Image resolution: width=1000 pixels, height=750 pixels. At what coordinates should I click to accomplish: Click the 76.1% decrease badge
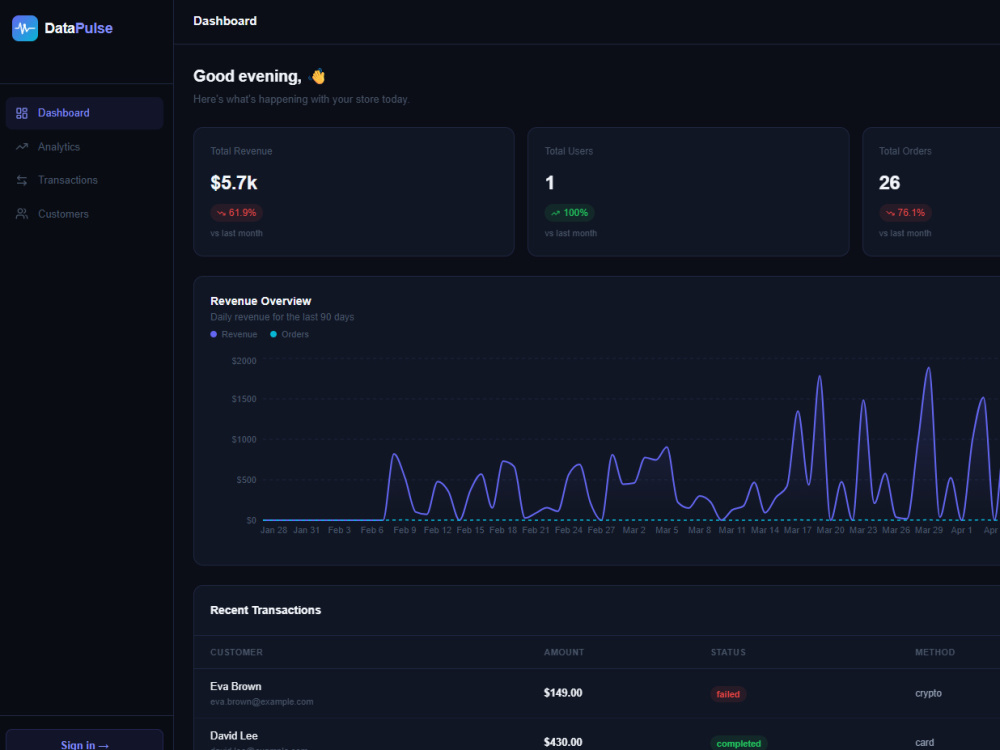pos(905,213)
